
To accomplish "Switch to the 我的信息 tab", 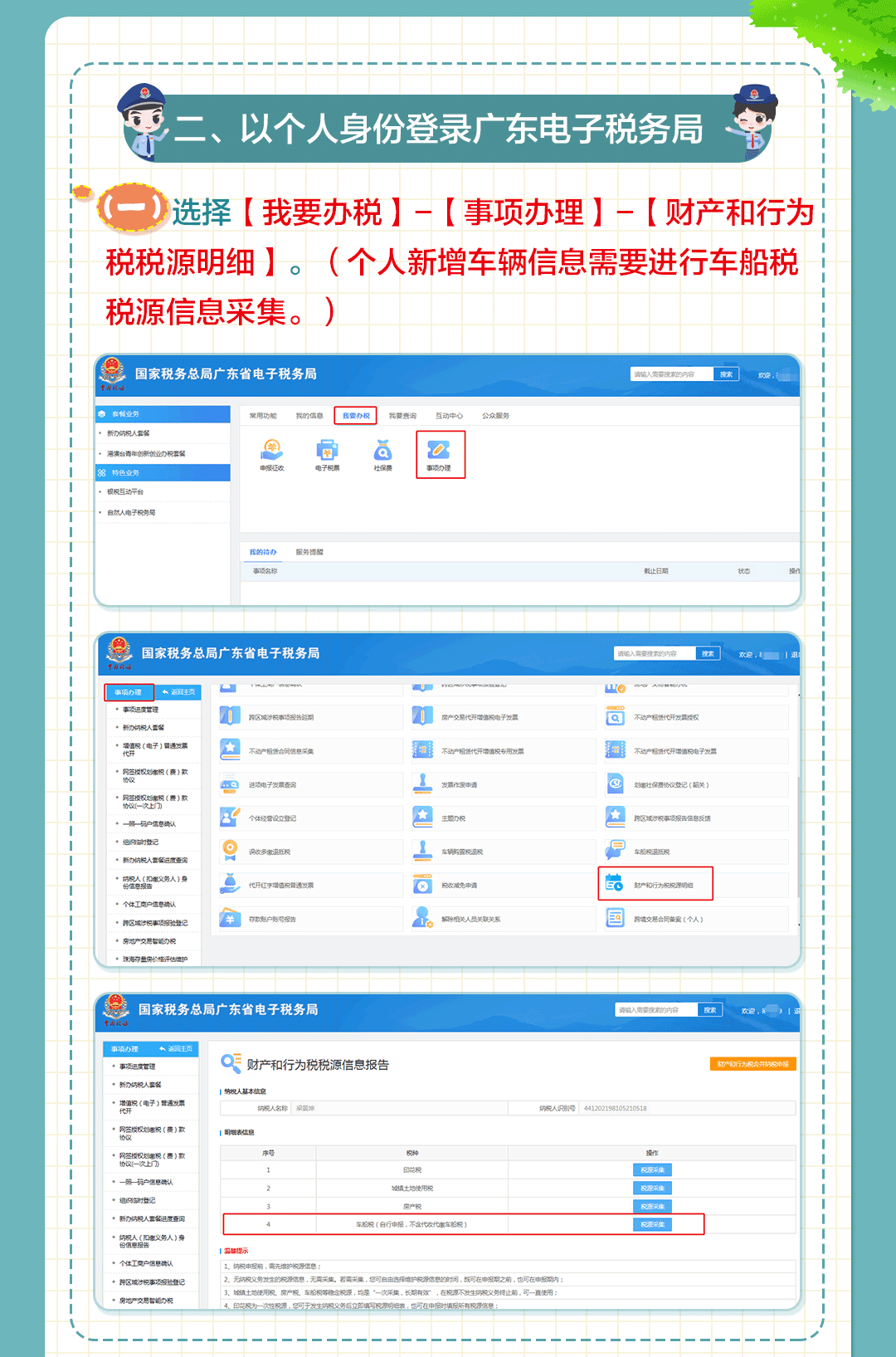I will (309, 416).
